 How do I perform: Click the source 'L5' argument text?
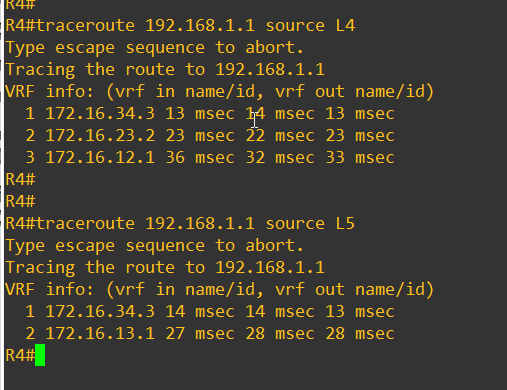point(345,223)
